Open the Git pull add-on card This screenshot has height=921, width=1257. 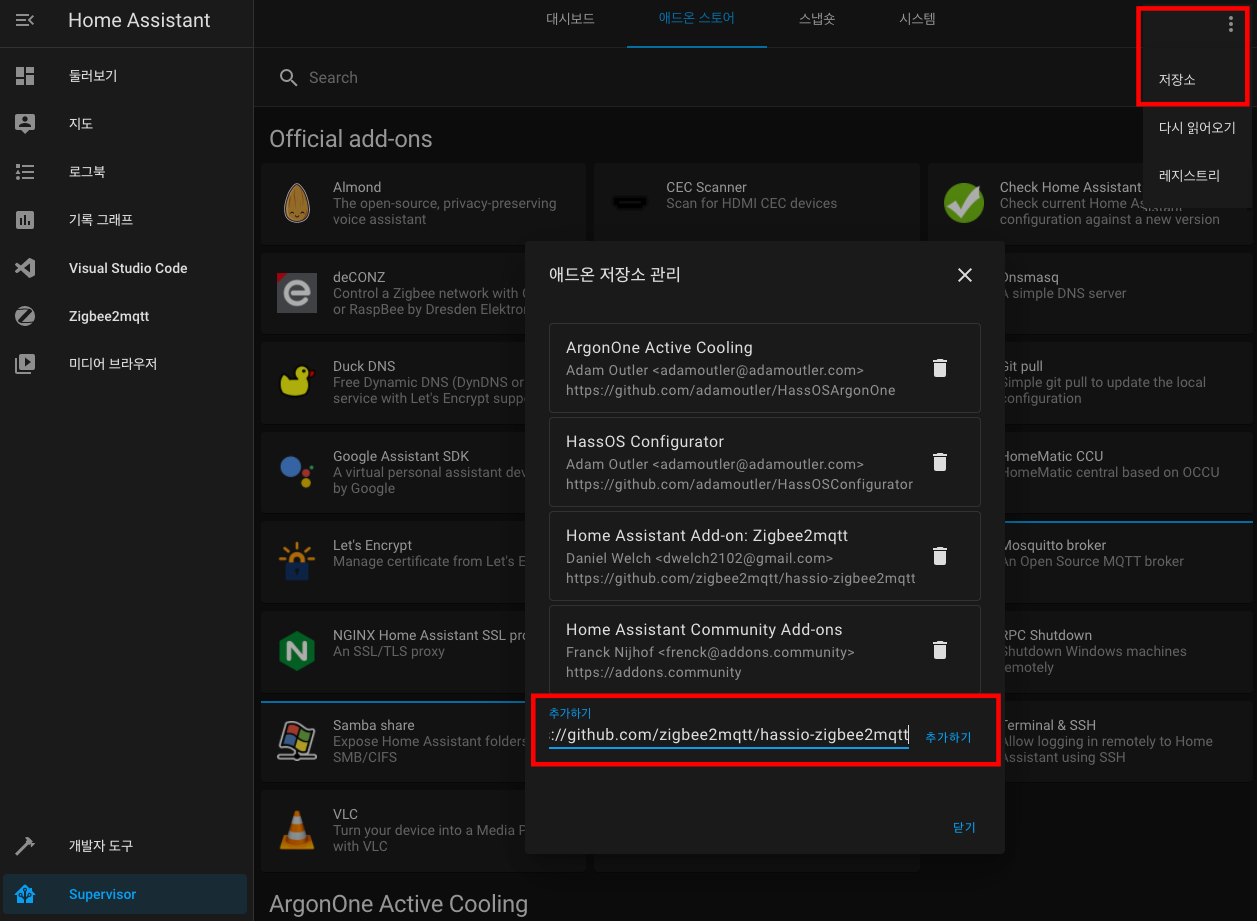click(x=1128, y=382)
